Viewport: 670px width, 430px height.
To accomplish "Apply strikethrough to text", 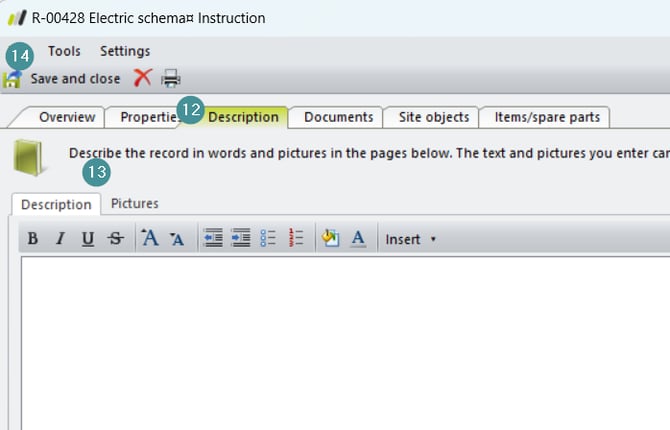I will (x=116, y=239).
